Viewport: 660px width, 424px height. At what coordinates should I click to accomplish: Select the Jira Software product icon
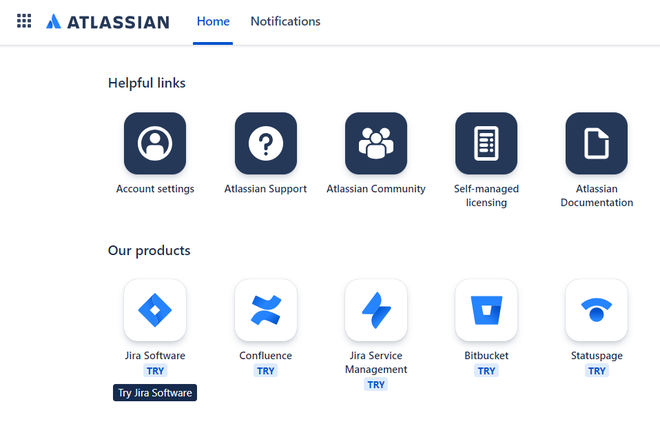pyautogui.click(x=155, y=310)
